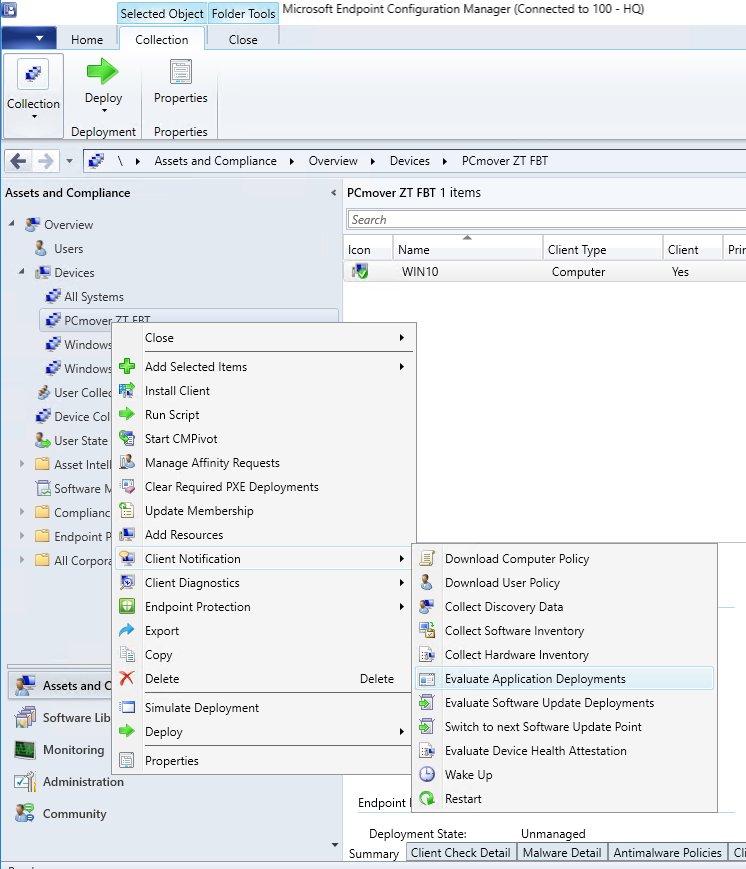
Task: Click the Simulate Deployment icon
Action: [127, 707]
